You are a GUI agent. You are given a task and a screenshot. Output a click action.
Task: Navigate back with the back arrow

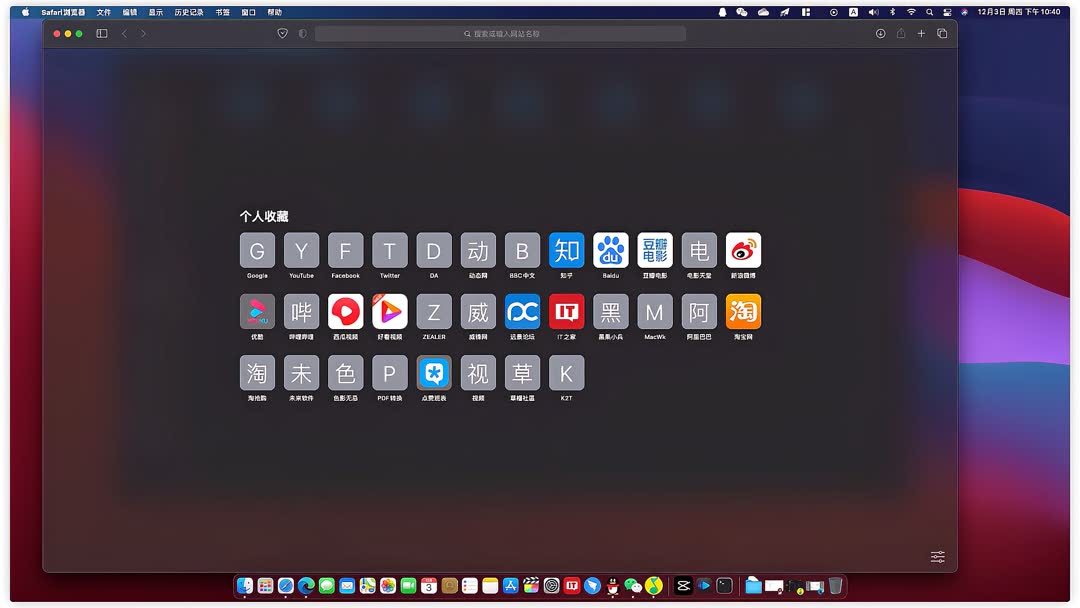123,33
